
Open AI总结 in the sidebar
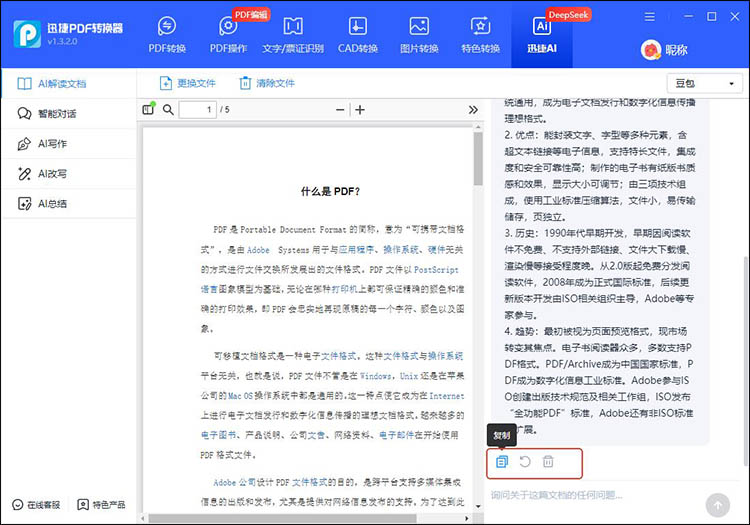point(69,204)
